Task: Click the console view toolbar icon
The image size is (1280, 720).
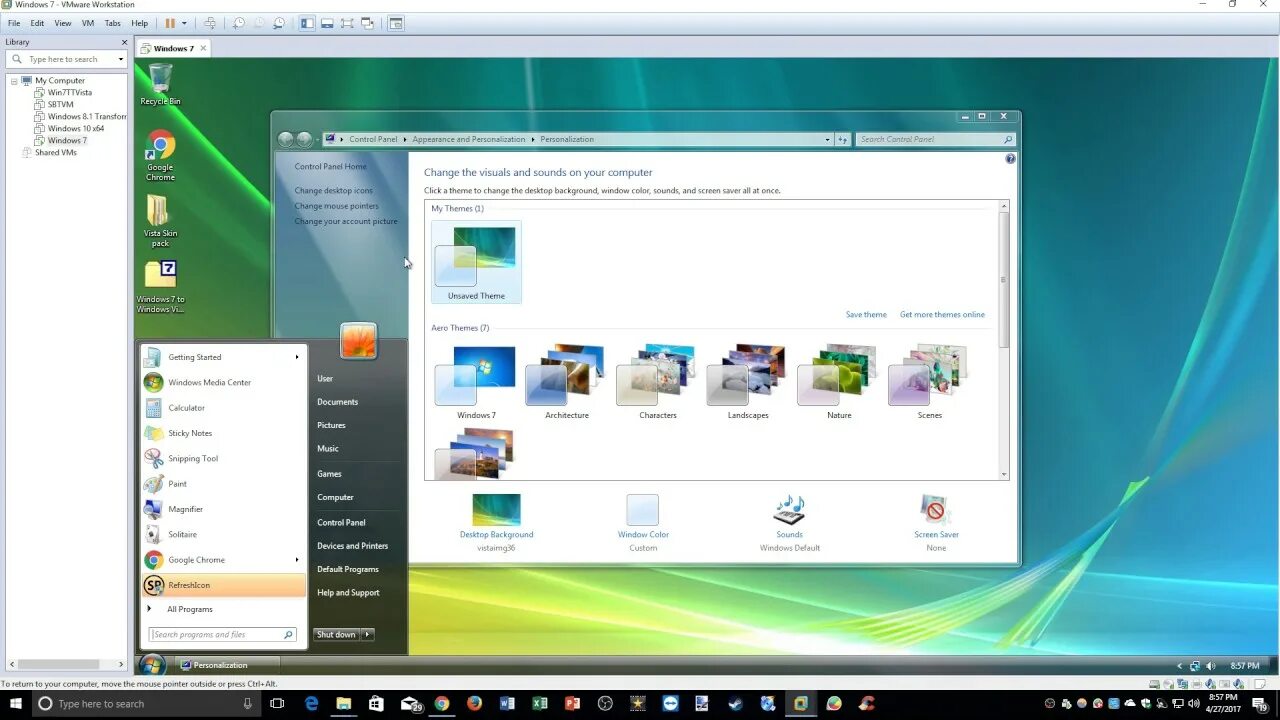Action: point(396,23)
